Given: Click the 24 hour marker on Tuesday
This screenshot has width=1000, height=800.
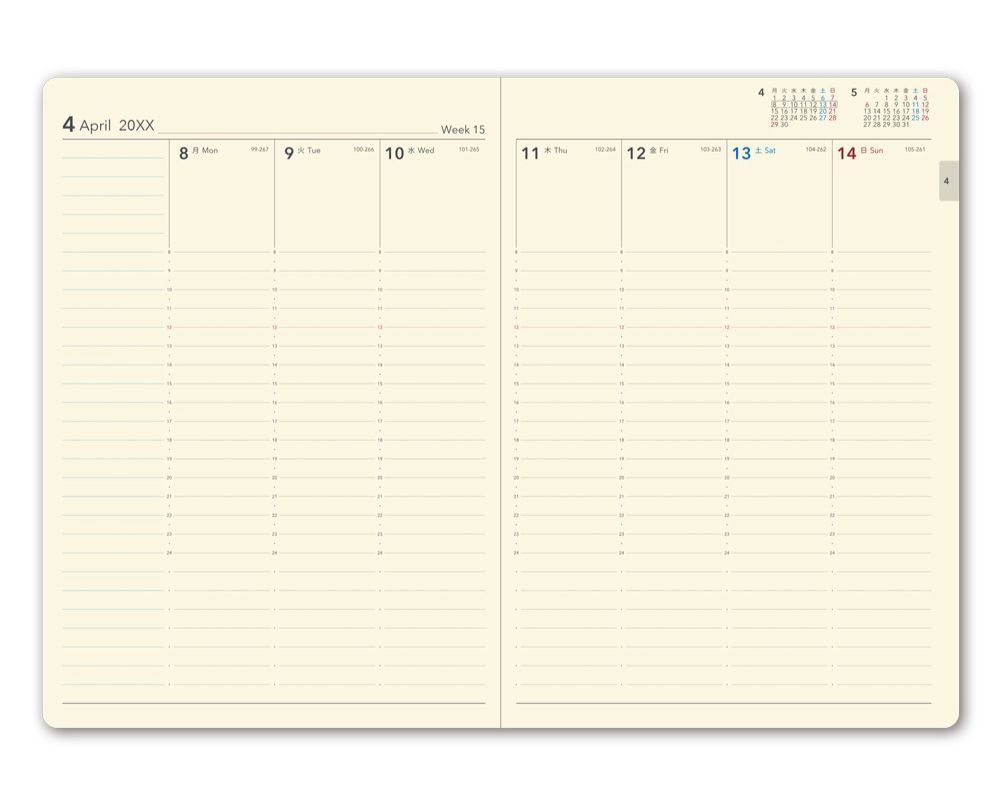Looking at the screenshot, I should [275, 553].
